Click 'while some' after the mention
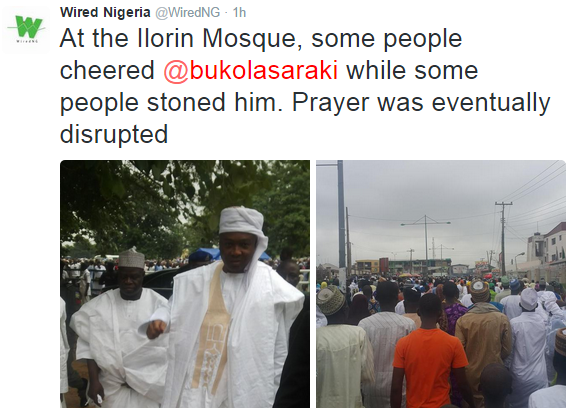Image resolution: width=568 pixels, height=408 pixels. (x=412, y=70)
